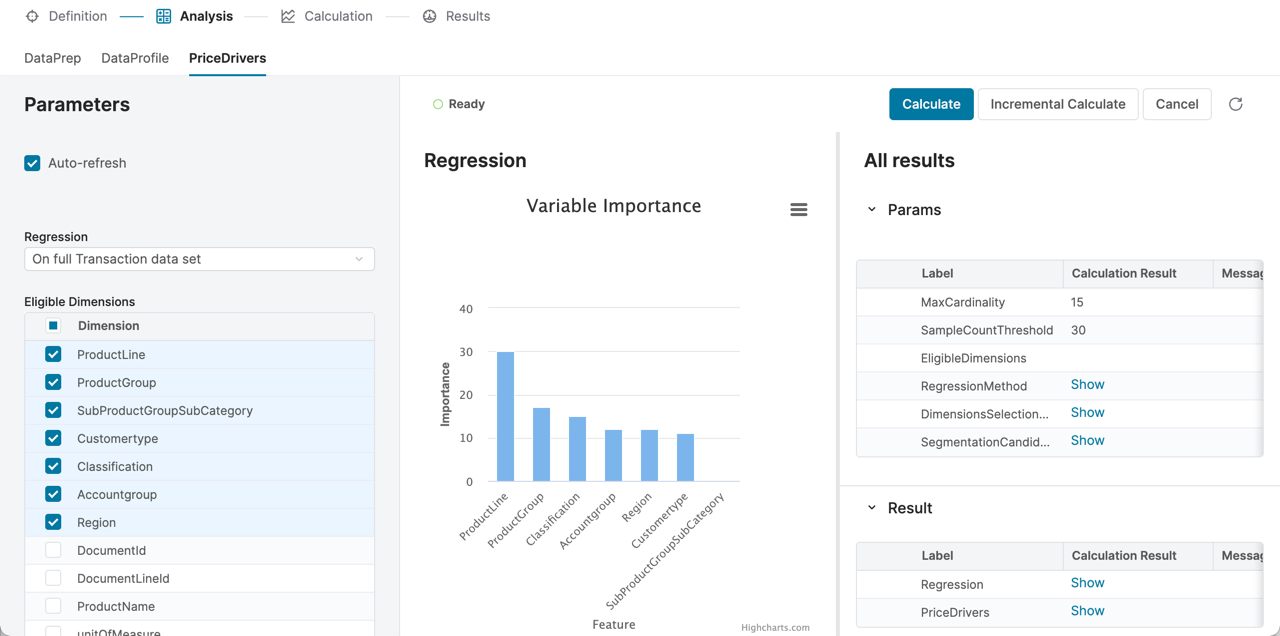Viewport: 1280px width, 636px height.
Task: Open the chart context menu hamburger icon
Action: 798,209
